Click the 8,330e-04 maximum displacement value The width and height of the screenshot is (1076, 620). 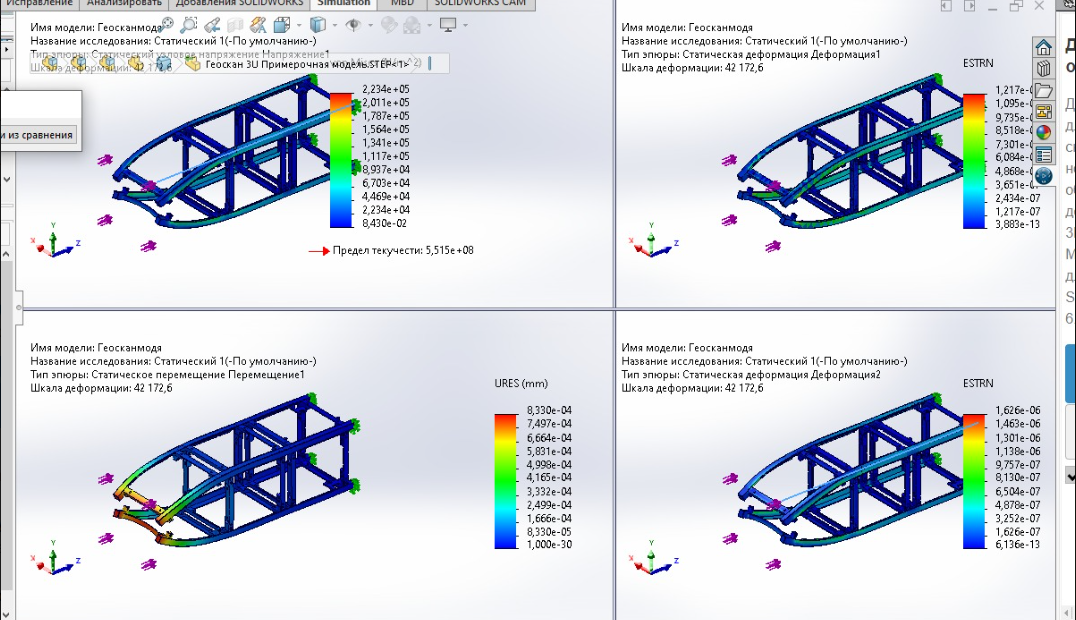[x=549, y=411]
